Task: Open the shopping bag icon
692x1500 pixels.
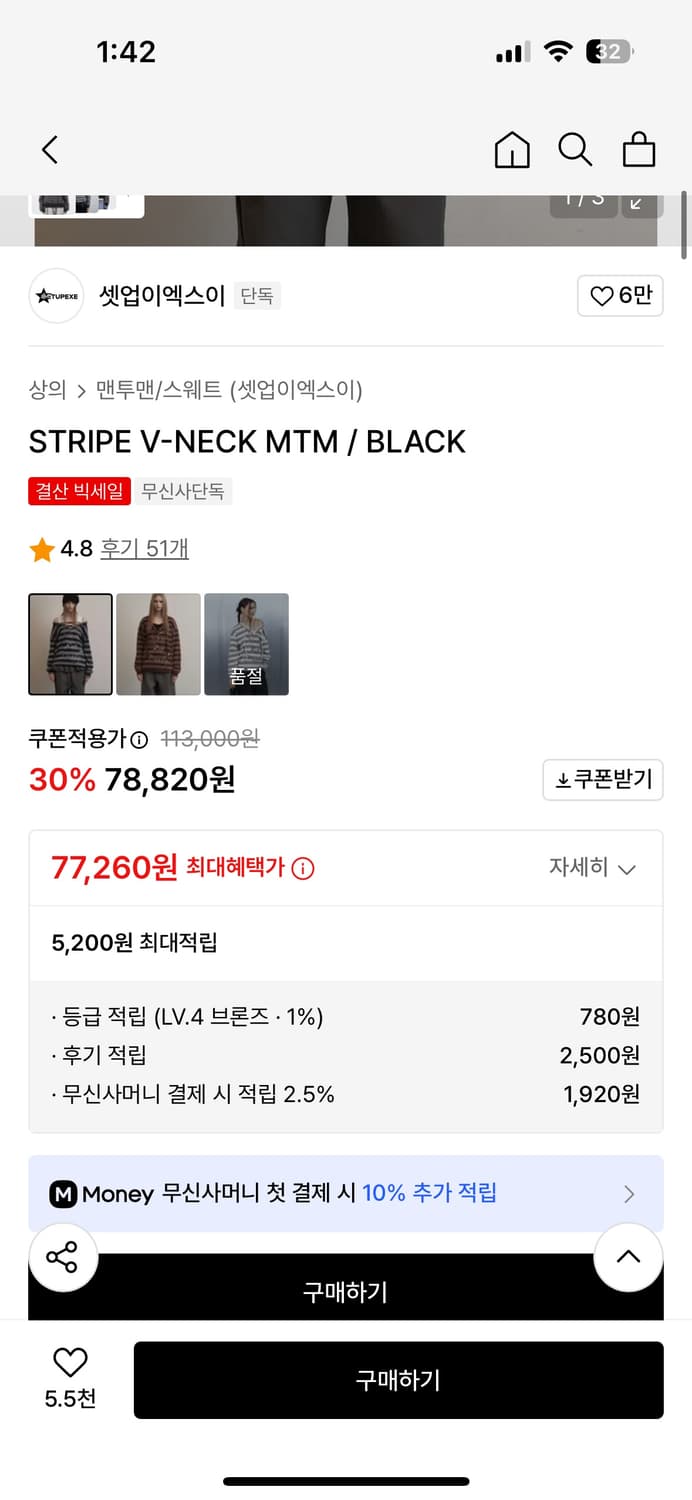Action: [639, 148]
